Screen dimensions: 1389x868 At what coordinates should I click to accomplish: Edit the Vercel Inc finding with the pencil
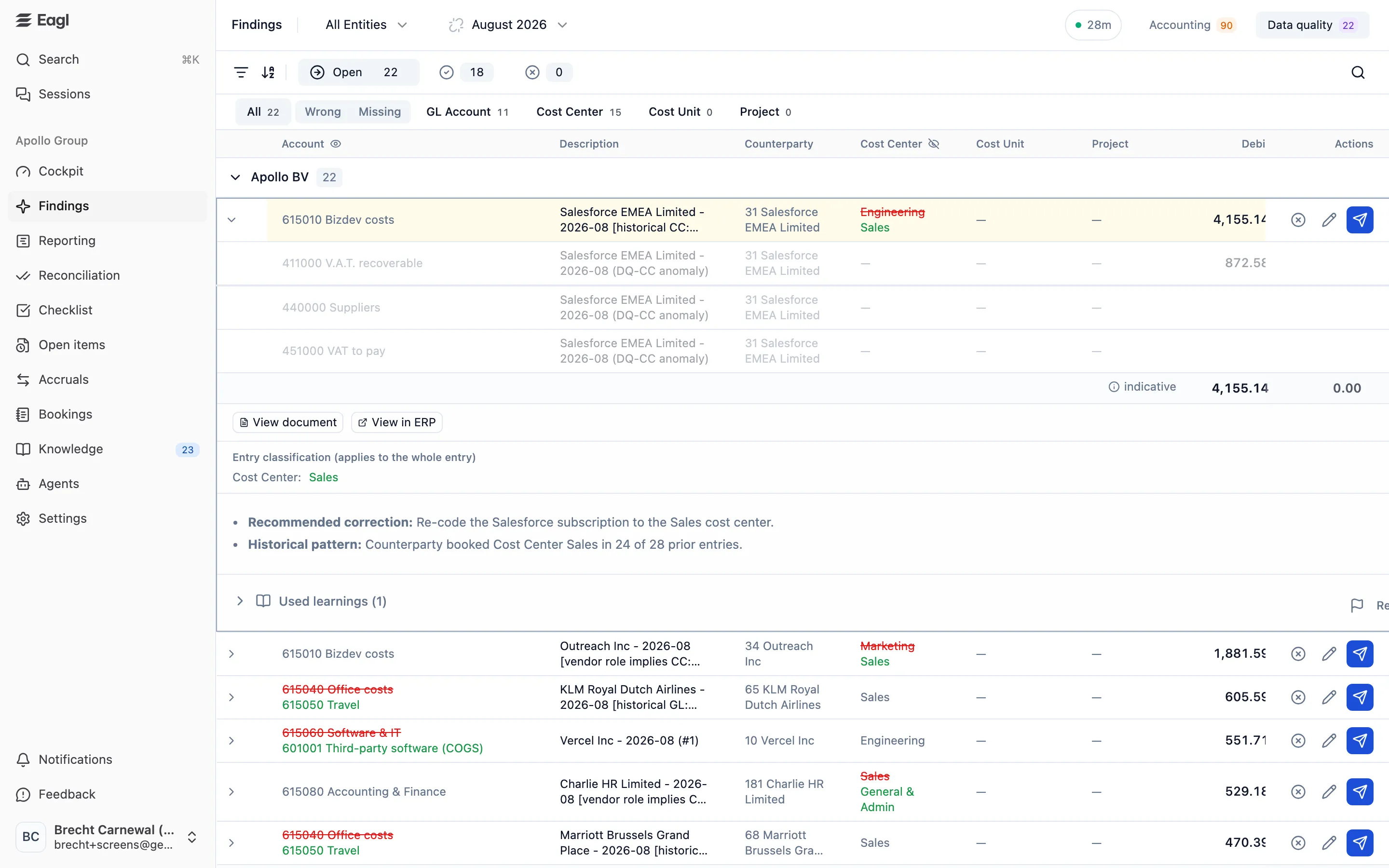click(1329, 741)
